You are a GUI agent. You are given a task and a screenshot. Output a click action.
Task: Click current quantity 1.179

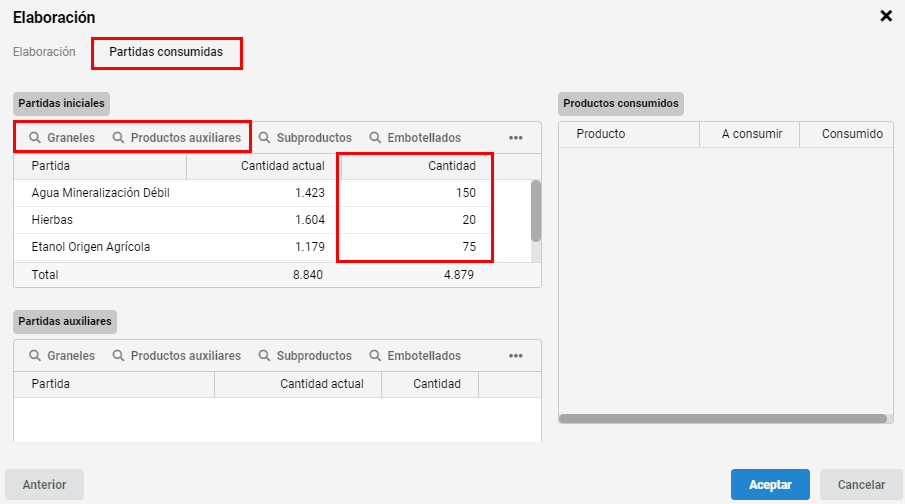tap(310, 247)
